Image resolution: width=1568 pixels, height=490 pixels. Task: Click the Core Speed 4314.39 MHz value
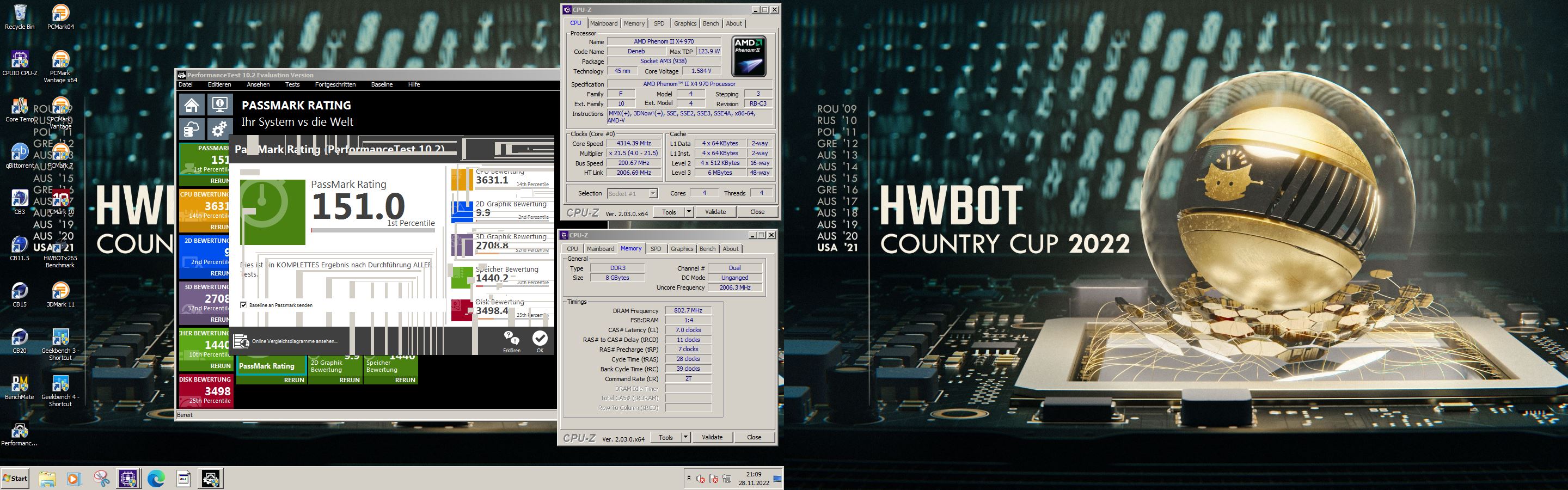633,144
